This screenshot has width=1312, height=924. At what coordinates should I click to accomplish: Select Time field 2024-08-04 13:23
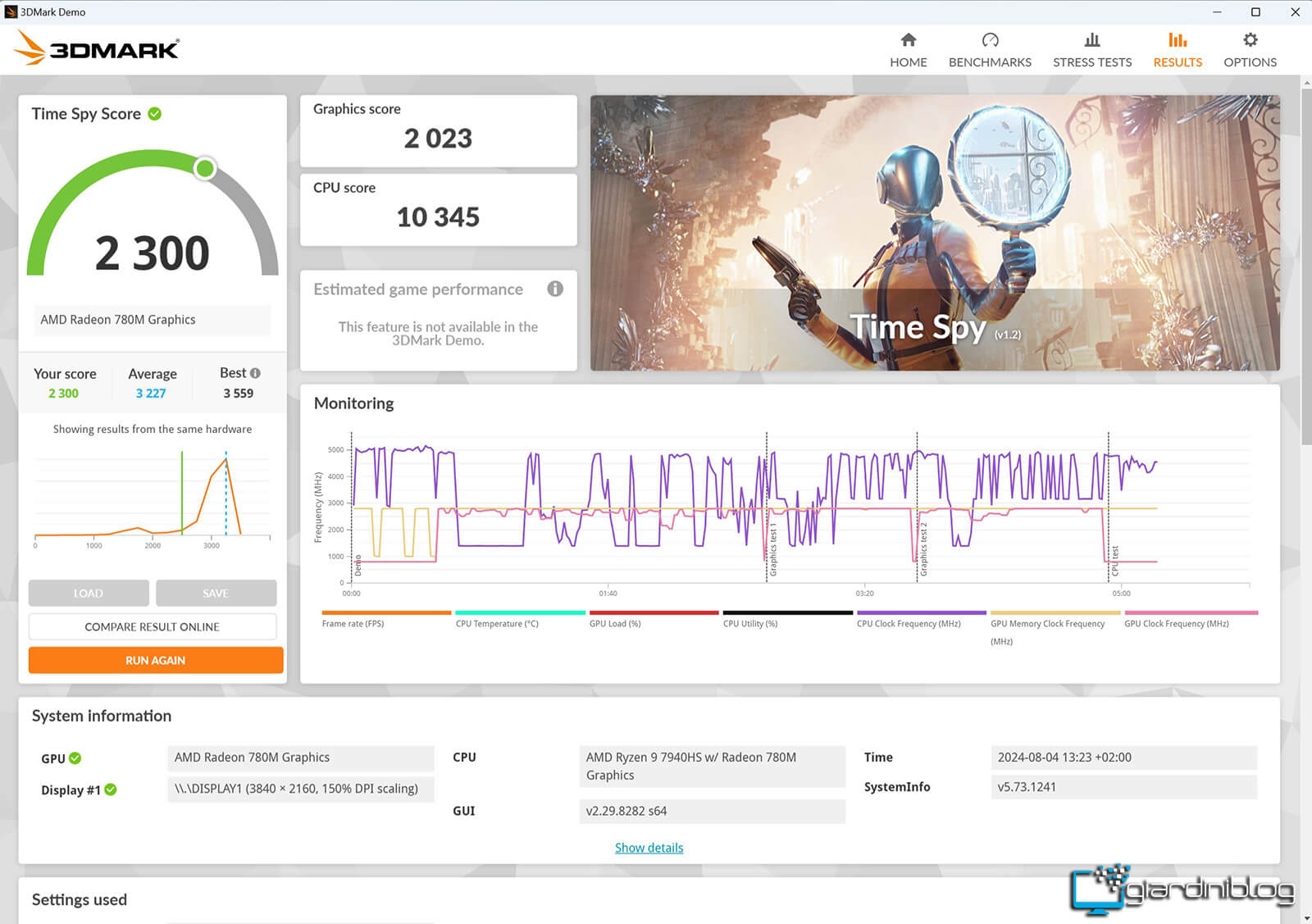[1123, 758]
